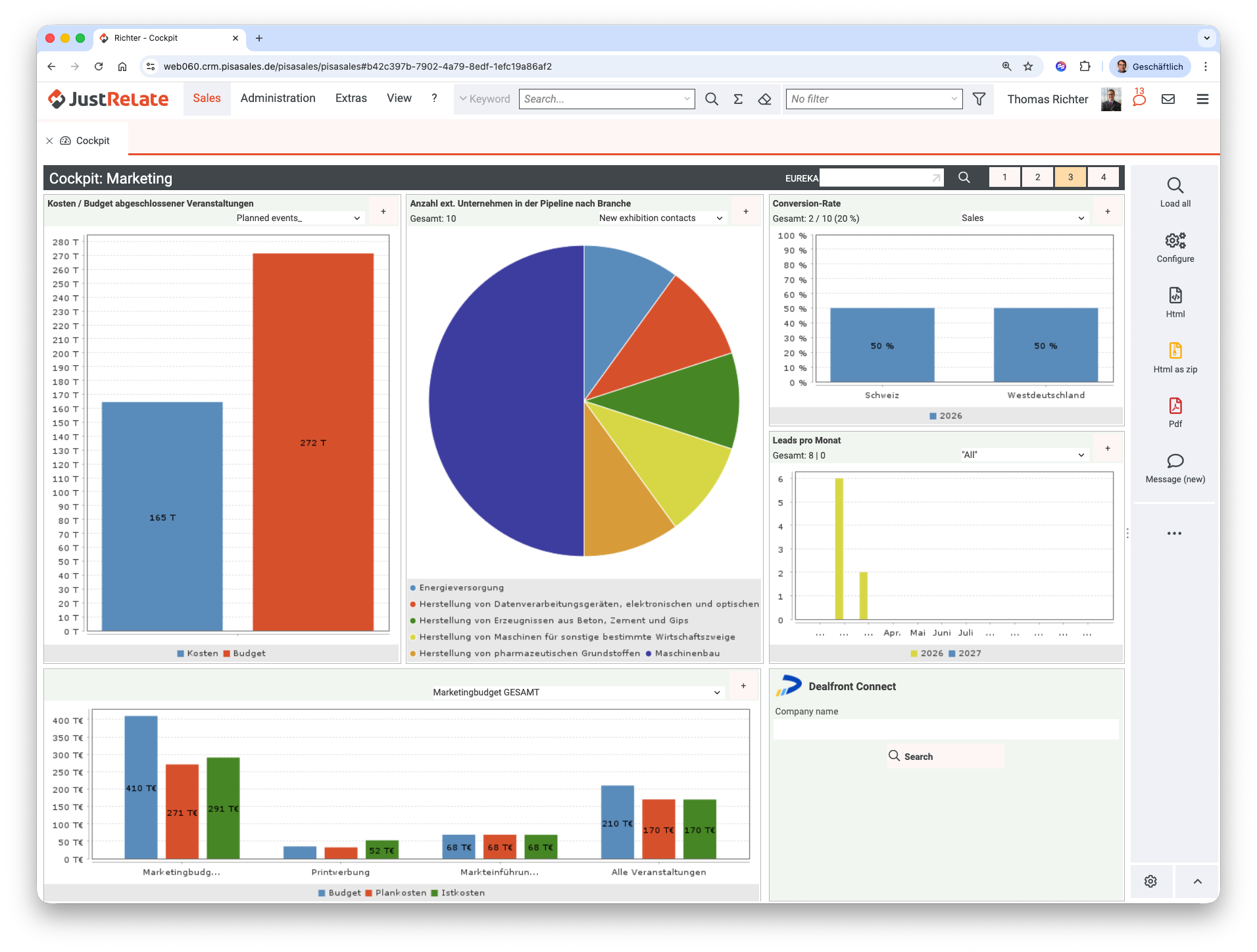Screen dimensions: 1257x952
Task: Click the Maschinenbau legend entry
Action: tap(683, 654)
